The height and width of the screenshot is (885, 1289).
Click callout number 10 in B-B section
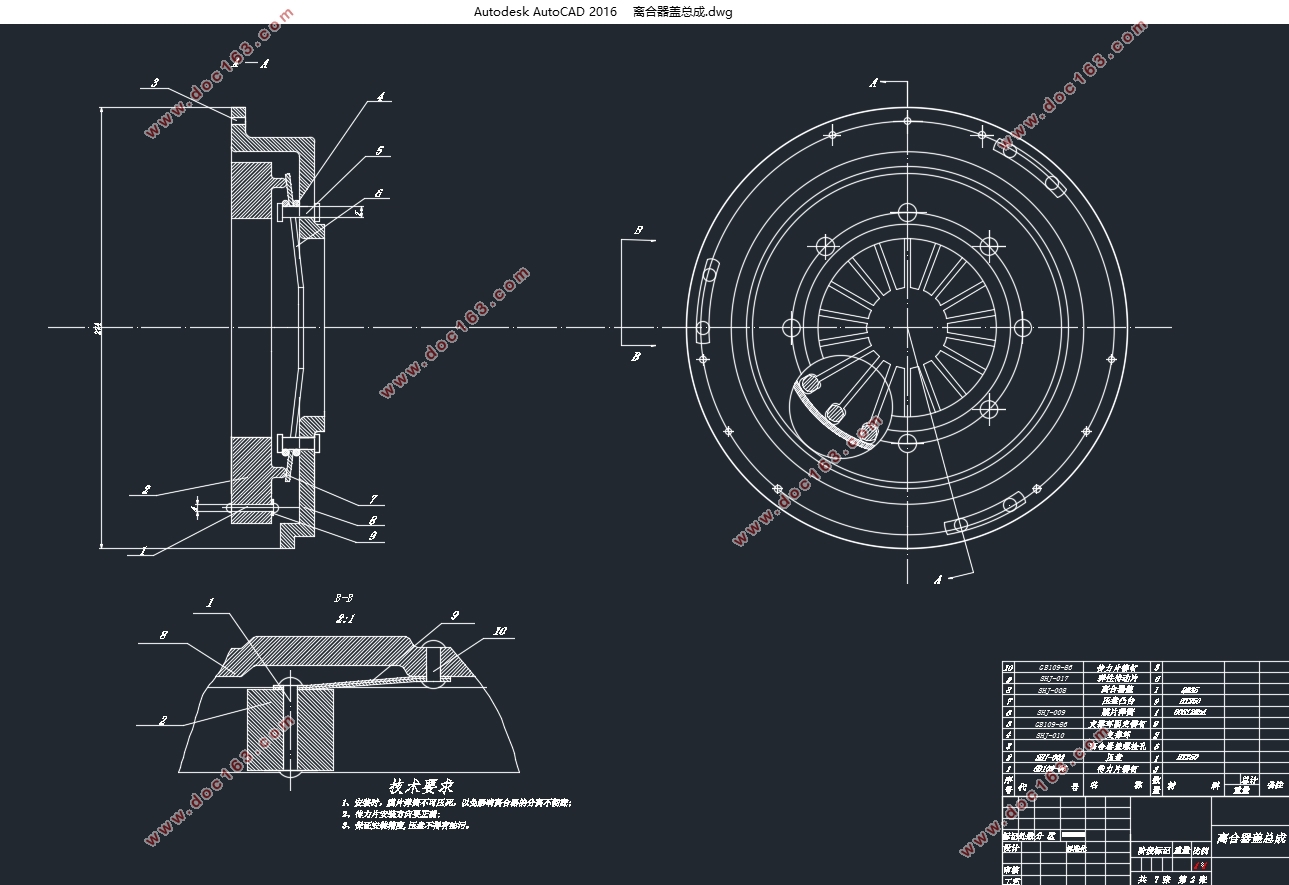tap(499, 631)
